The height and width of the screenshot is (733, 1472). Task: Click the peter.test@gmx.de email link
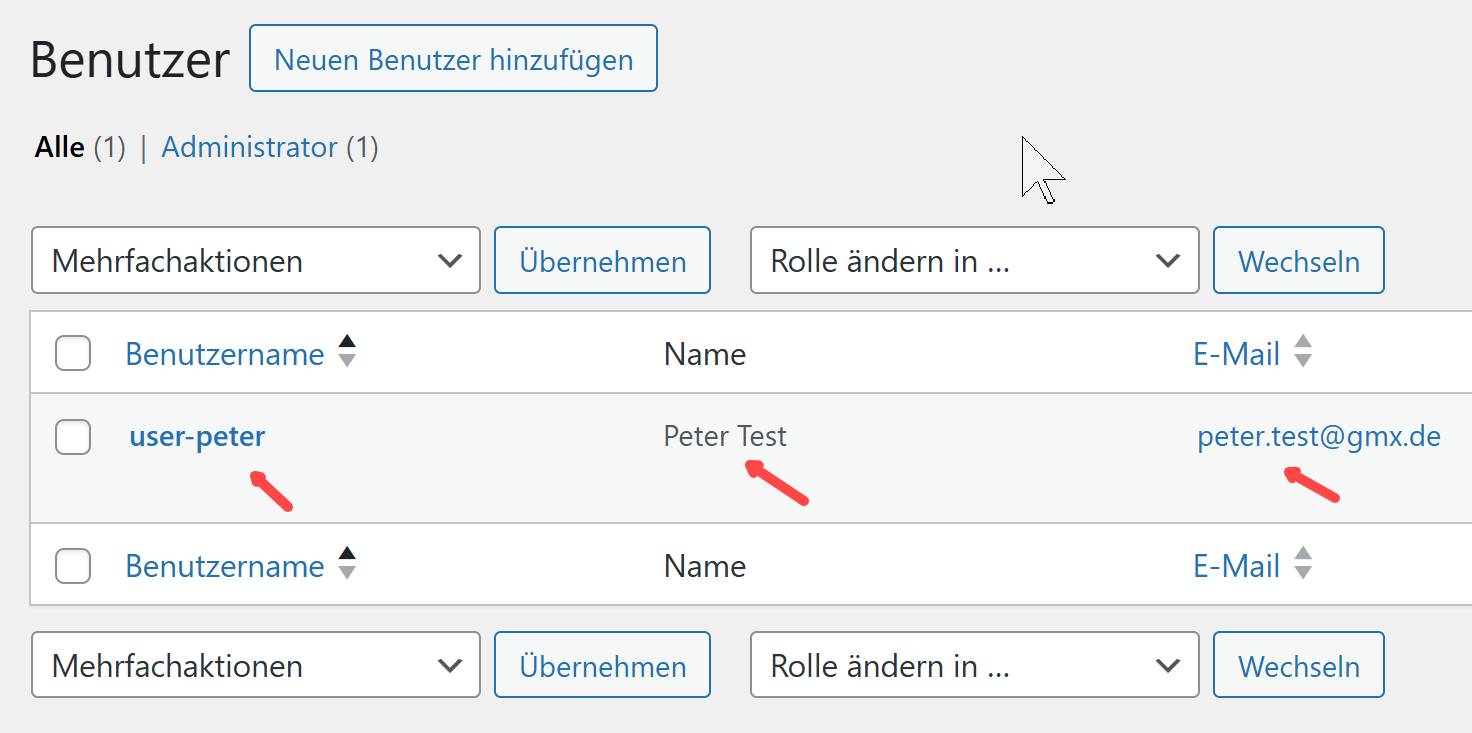coord(1318,437)
